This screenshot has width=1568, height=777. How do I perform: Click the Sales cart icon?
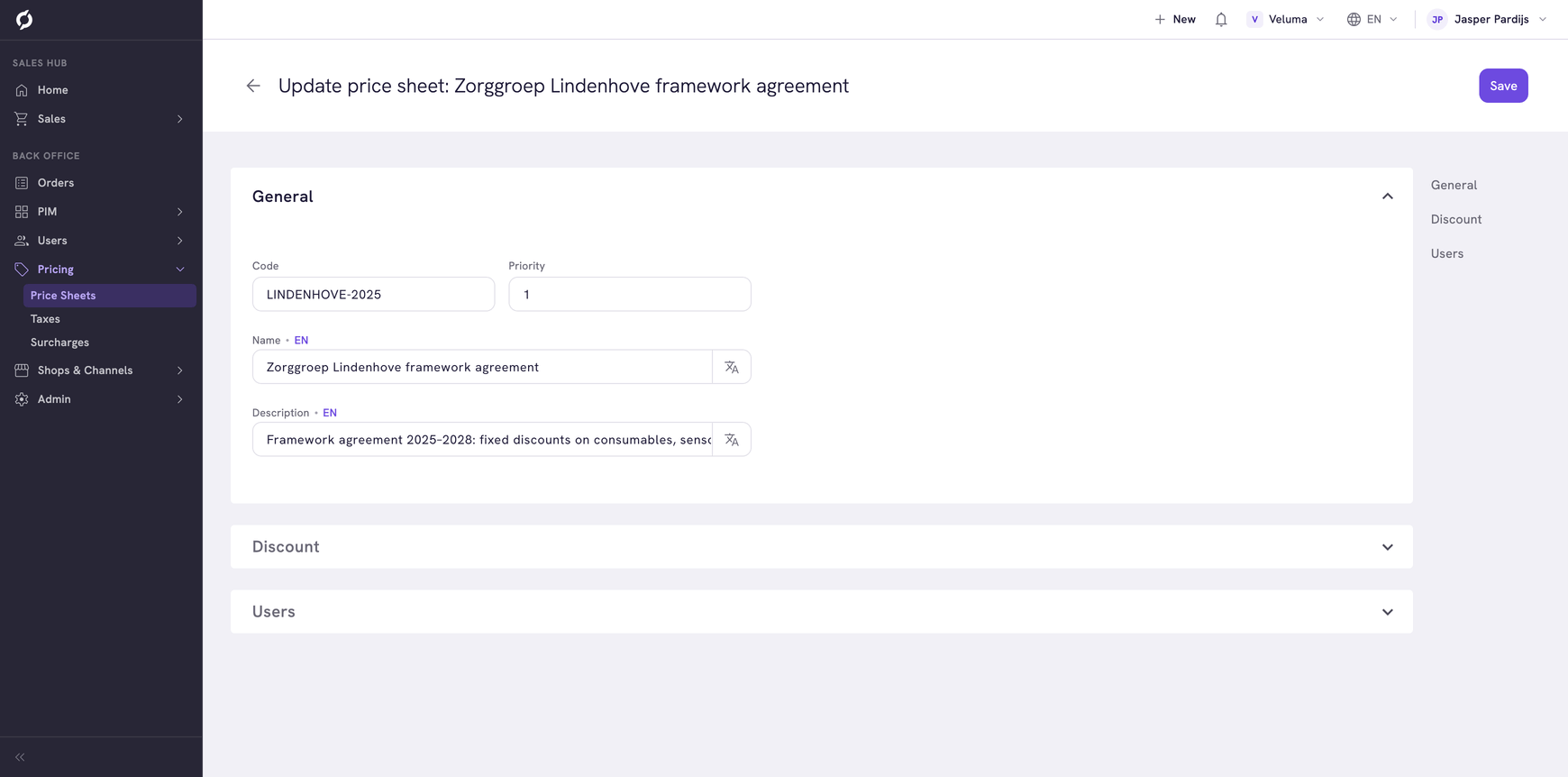22,119
